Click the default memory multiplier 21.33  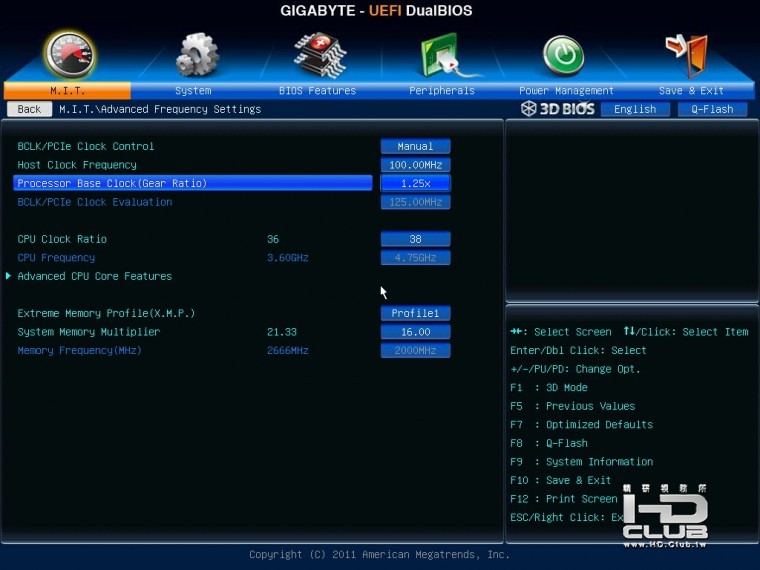[282, 332]
